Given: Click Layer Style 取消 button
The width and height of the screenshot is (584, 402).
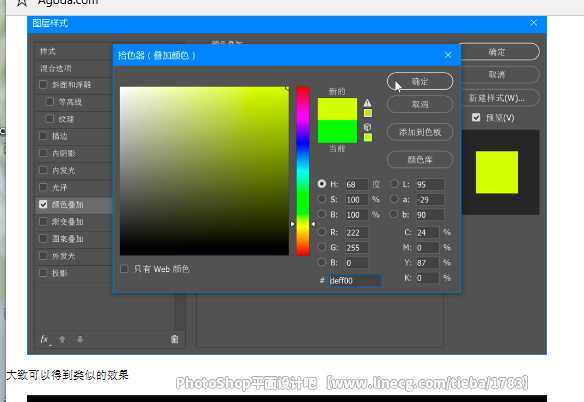Looking at the screenshot, I should point(500,75).
